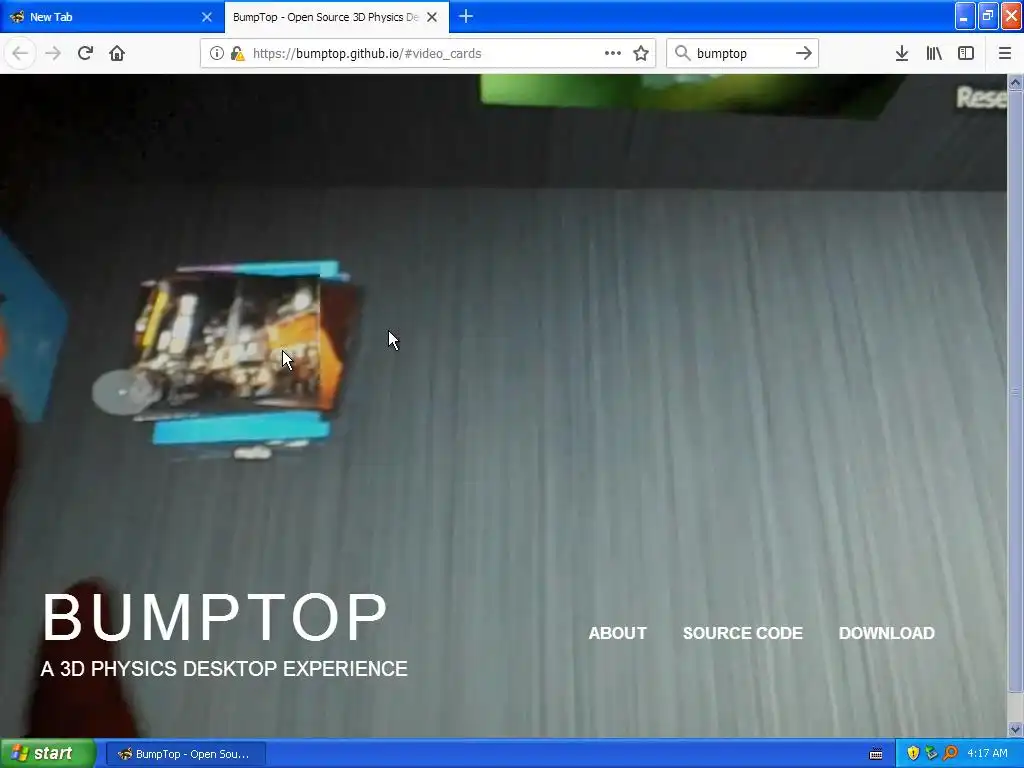Go forward to the next page
Viewport: 1024px width, 768px height.
[53, 53]
